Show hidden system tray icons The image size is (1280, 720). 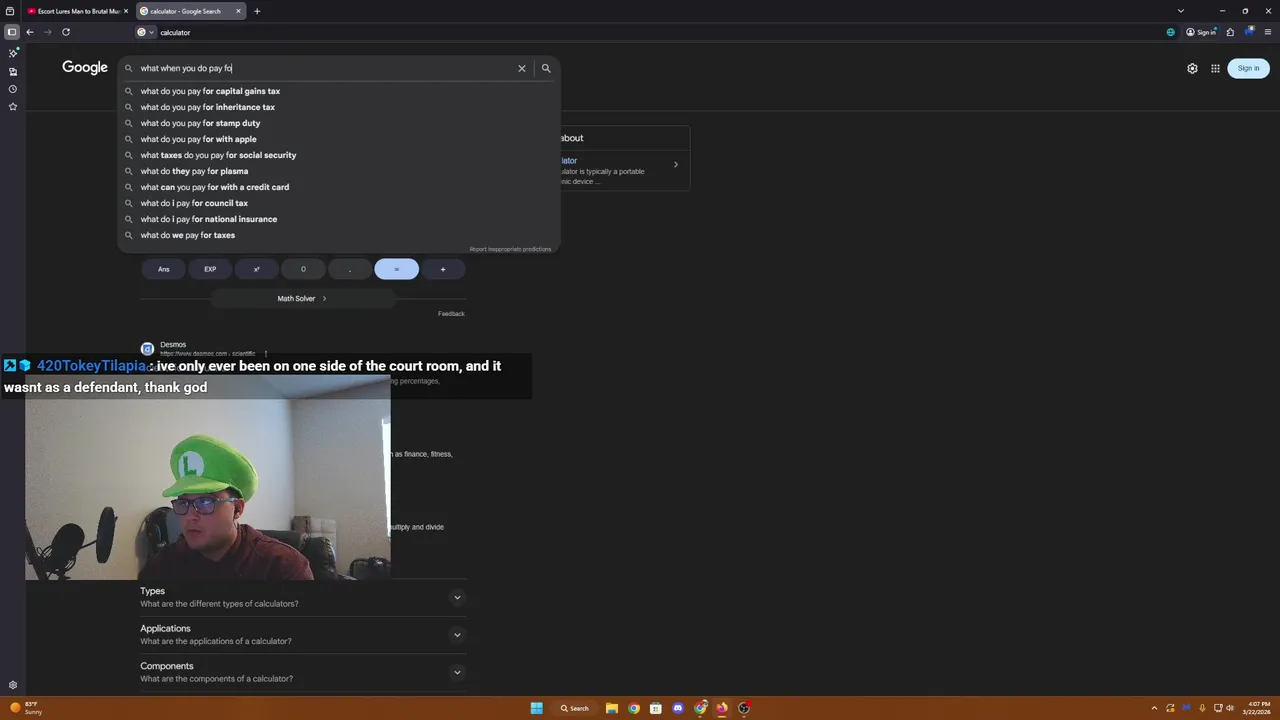[x=1154, y=708]
